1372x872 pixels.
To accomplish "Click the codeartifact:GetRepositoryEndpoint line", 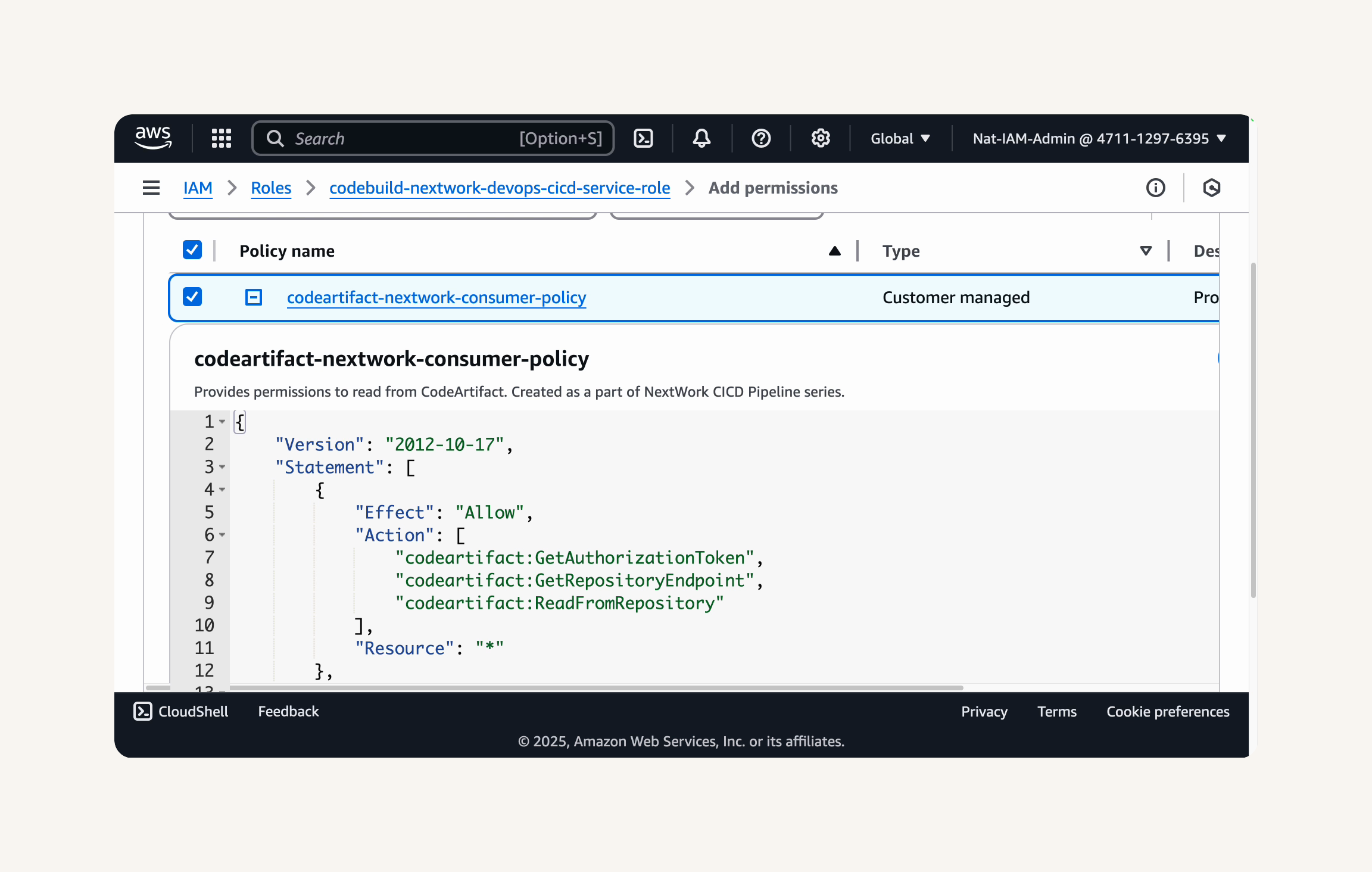I will pyautogui.click(x=579, y=580).
